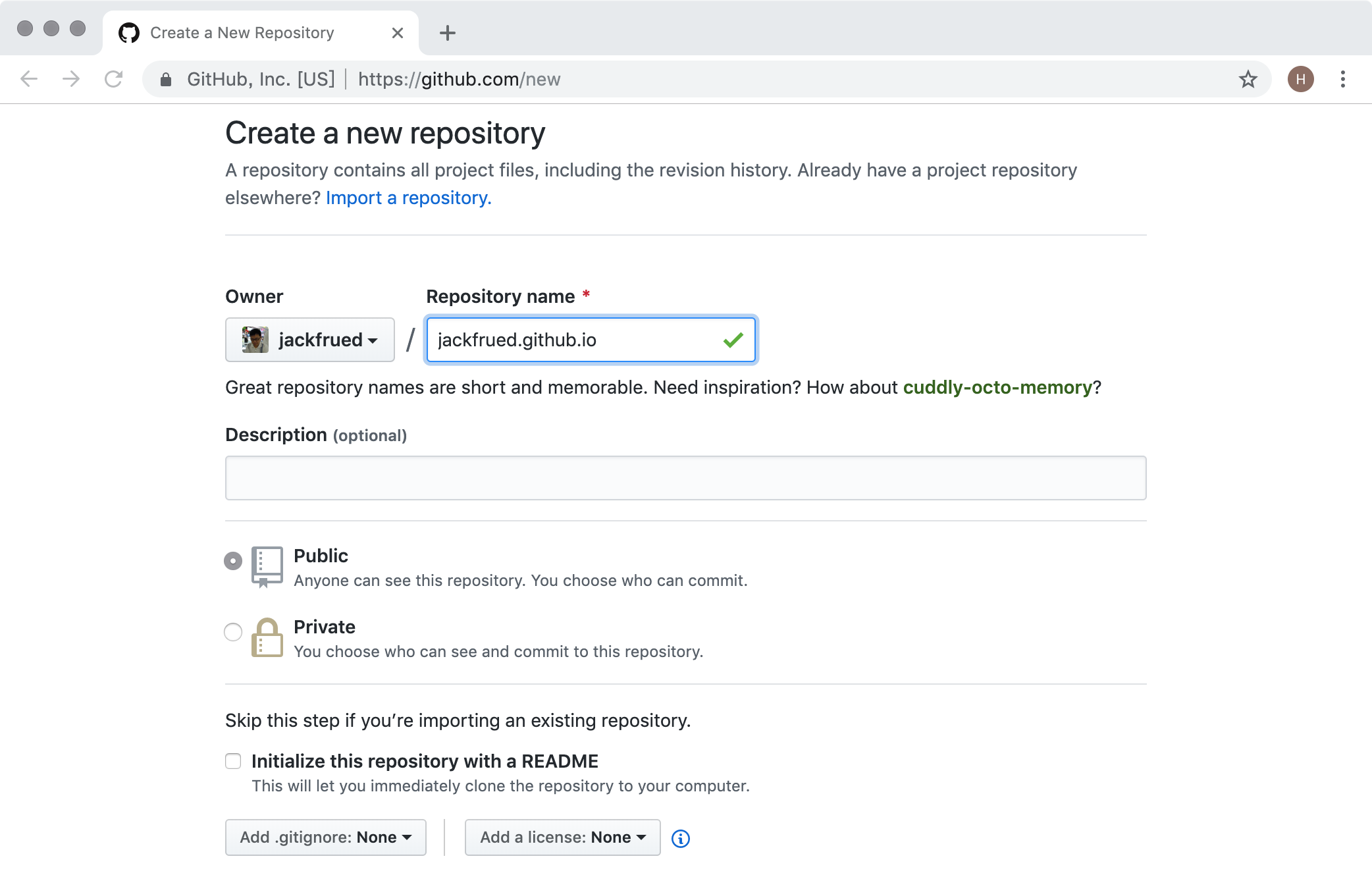Viewport: 1372px width, 873px height.
Task: Focus the Description text field
Action: pyautogui.click(x=685, y=478)
